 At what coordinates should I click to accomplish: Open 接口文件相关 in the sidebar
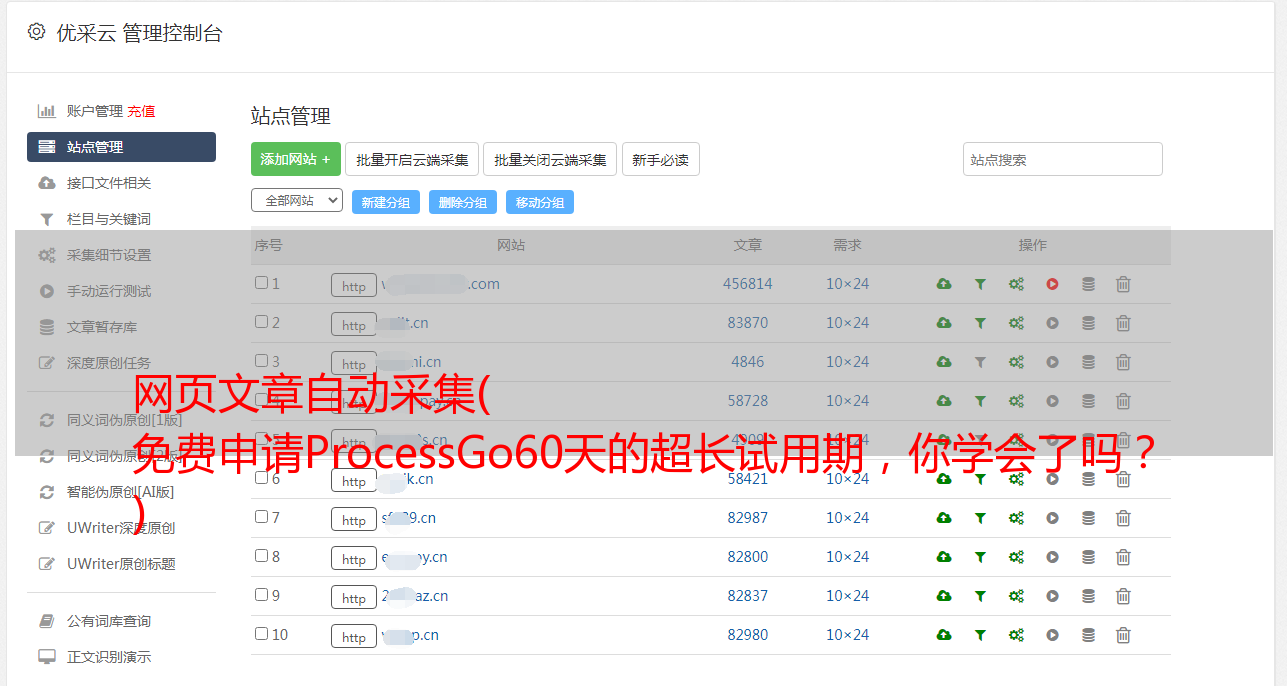(x=109, y=183)
